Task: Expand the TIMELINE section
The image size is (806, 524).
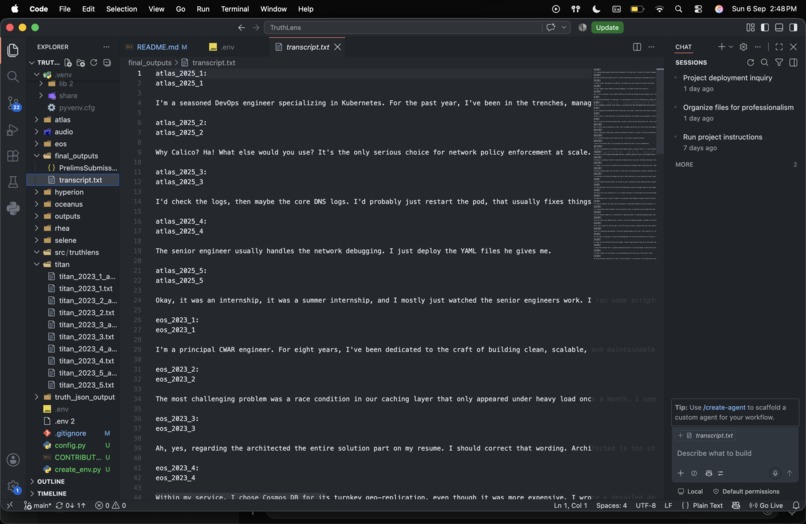Action: (x=51, y=493)
